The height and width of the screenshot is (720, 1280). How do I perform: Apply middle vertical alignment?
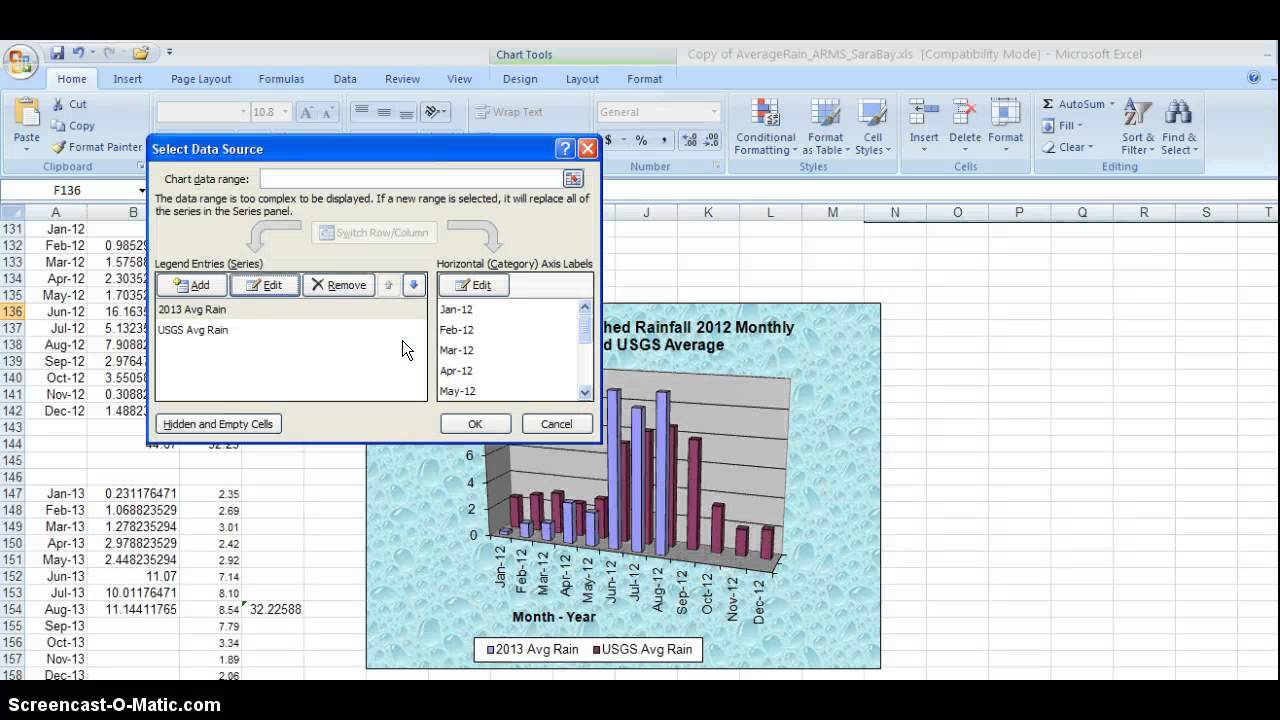(384, 112)
